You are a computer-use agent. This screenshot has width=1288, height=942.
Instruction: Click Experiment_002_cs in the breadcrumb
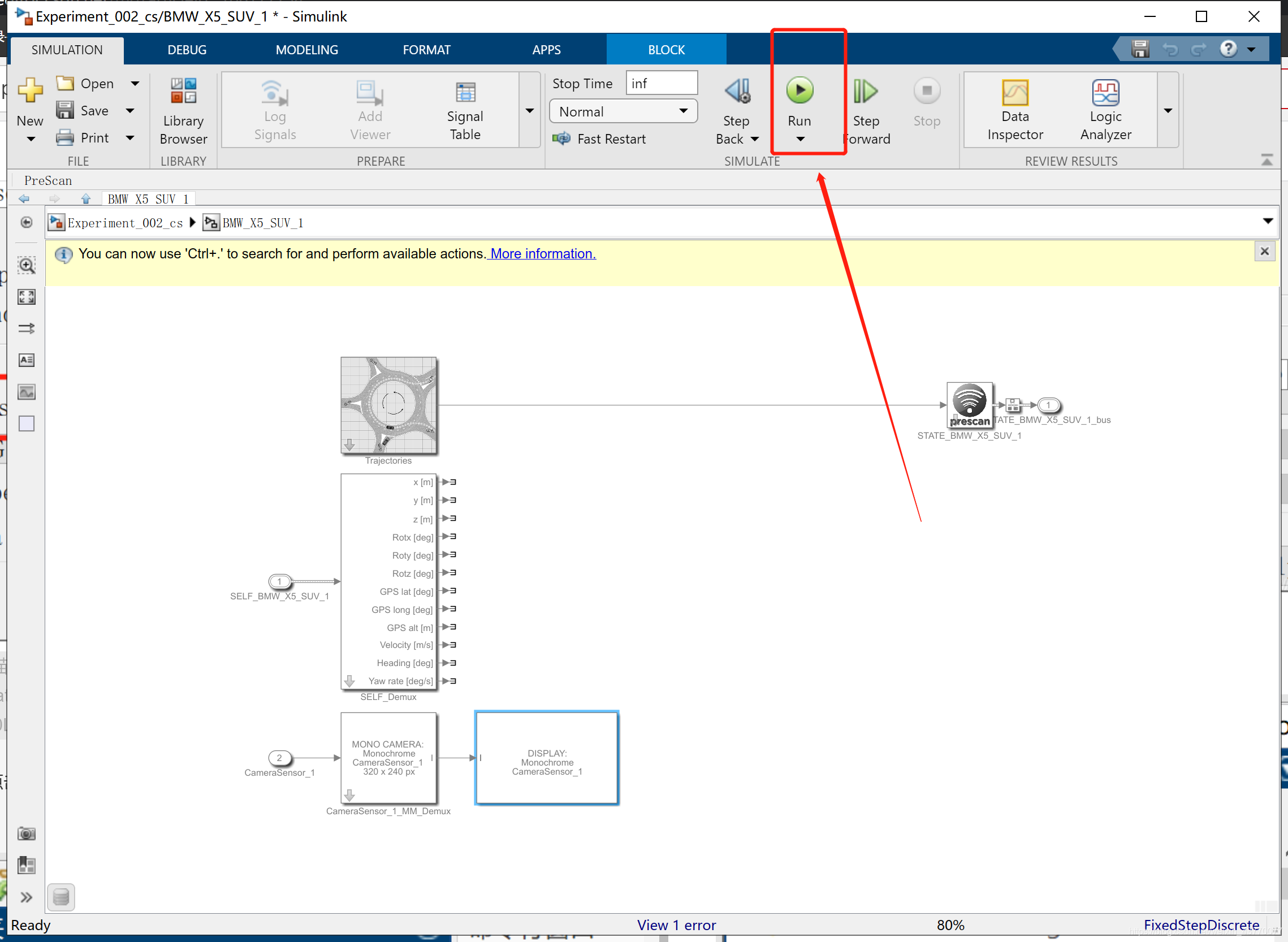click(125, 223)
